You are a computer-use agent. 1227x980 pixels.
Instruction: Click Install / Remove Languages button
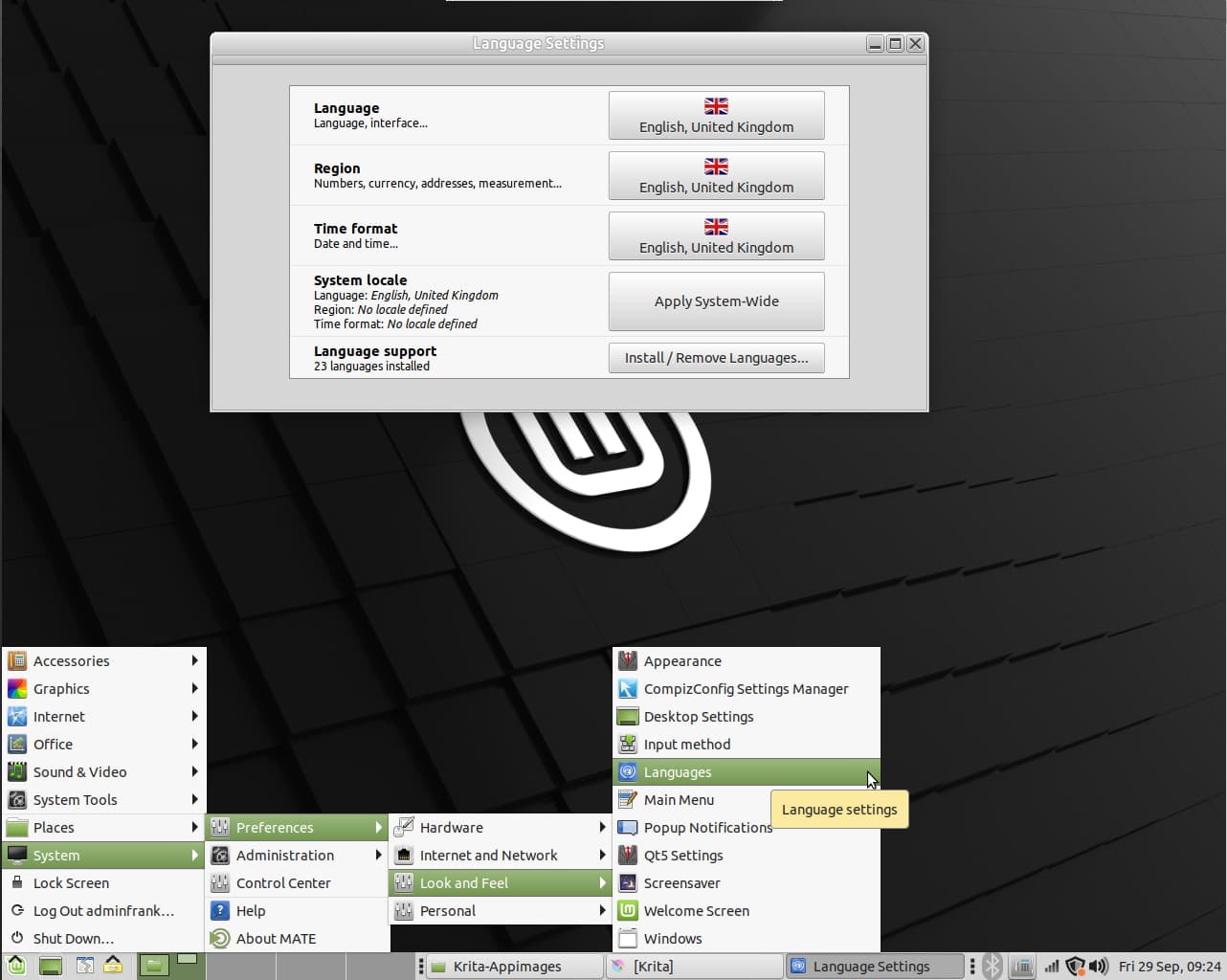tap(716, 358)
